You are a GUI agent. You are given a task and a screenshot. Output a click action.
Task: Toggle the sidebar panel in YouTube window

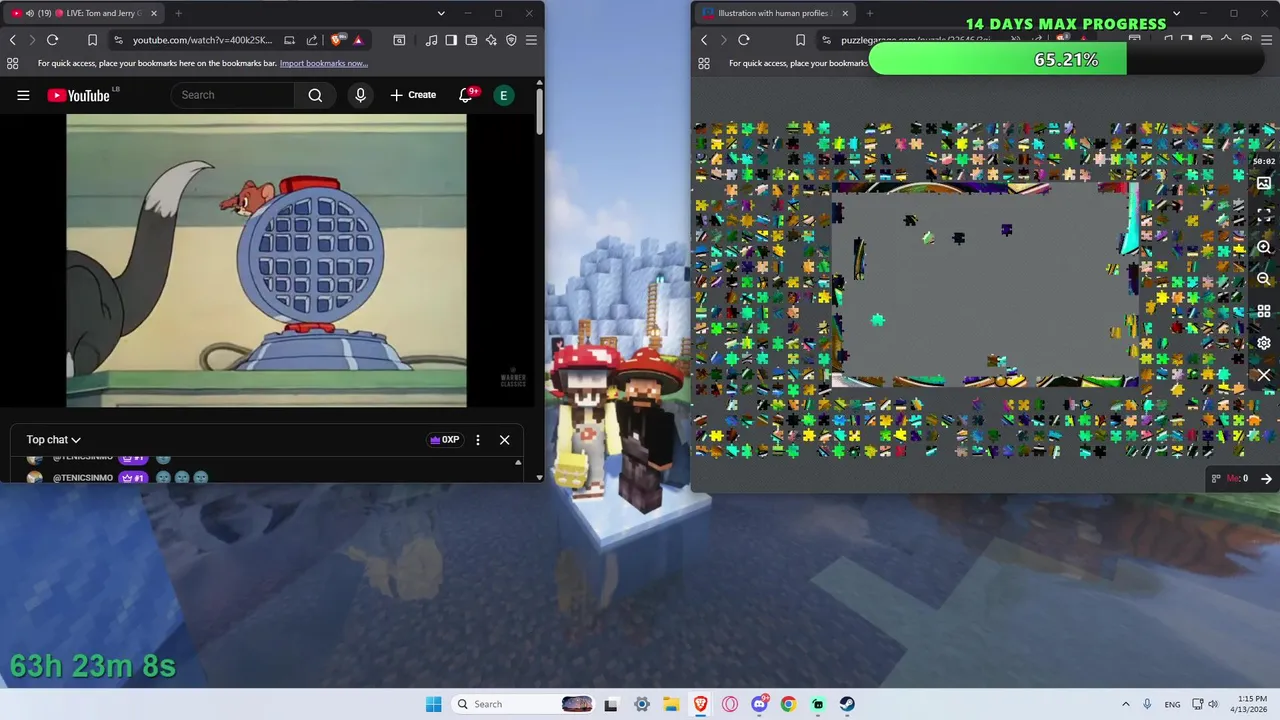(x=451, y=40)
